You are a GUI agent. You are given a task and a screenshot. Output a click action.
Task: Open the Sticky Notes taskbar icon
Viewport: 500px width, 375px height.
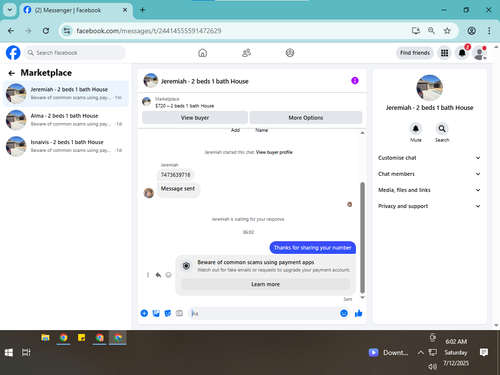click(81, 338)
